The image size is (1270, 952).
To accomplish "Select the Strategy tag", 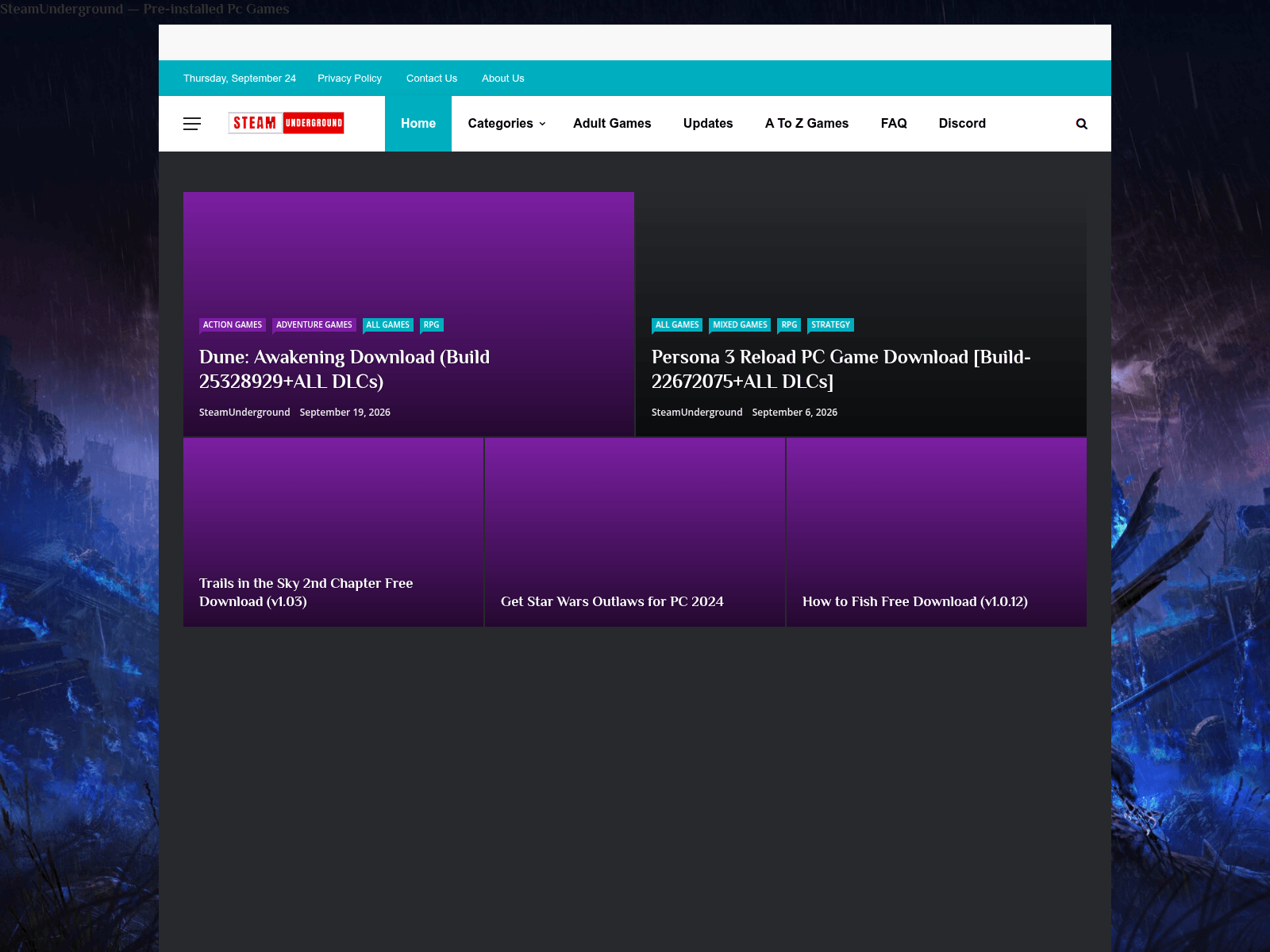I will [830, 325].
